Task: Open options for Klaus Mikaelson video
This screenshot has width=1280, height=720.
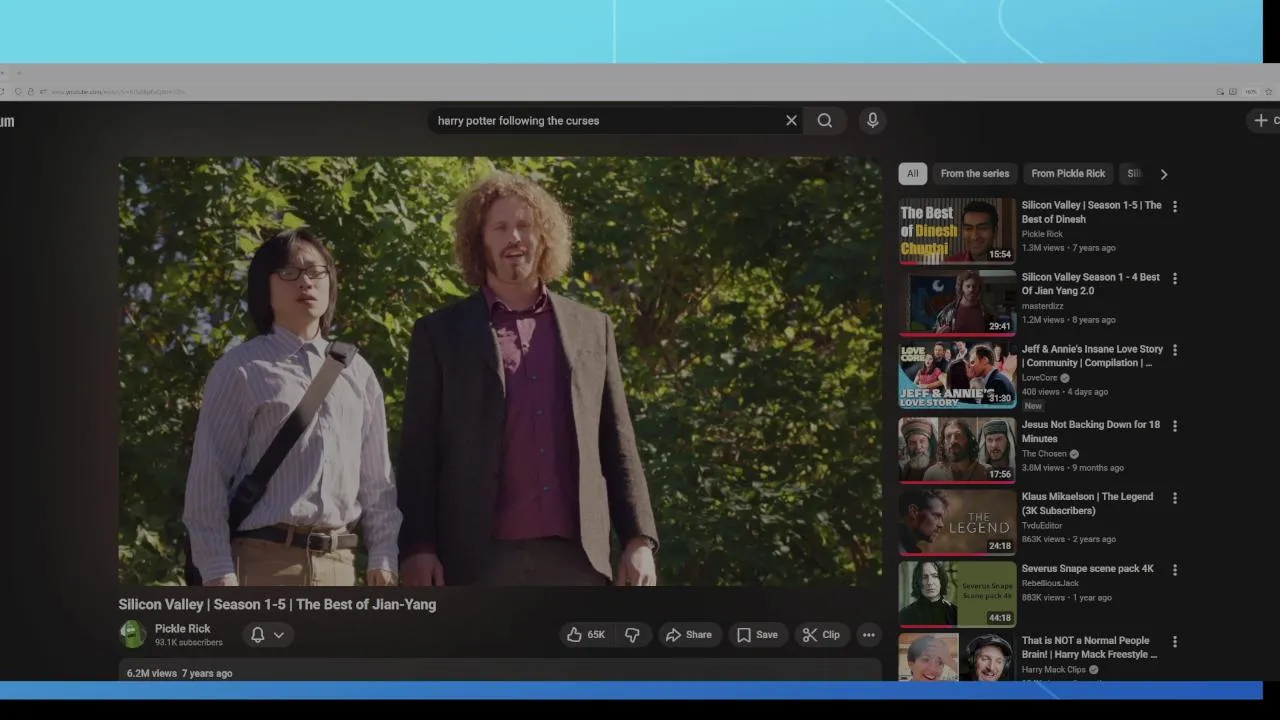Action: pyautogui.click(x=1175, y=498)
